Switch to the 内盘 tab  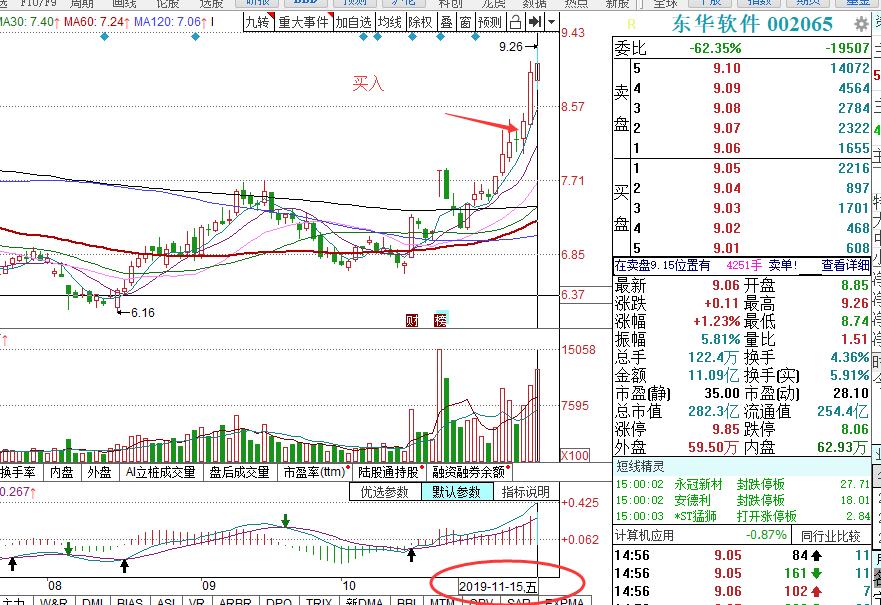click(62, 472)
